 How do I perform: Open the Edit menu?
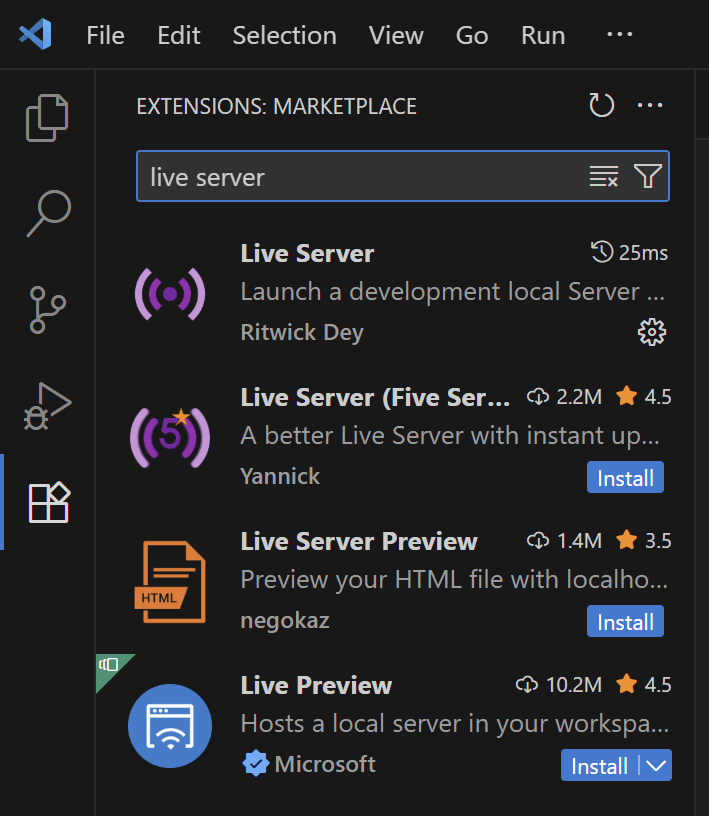point(179,35)
